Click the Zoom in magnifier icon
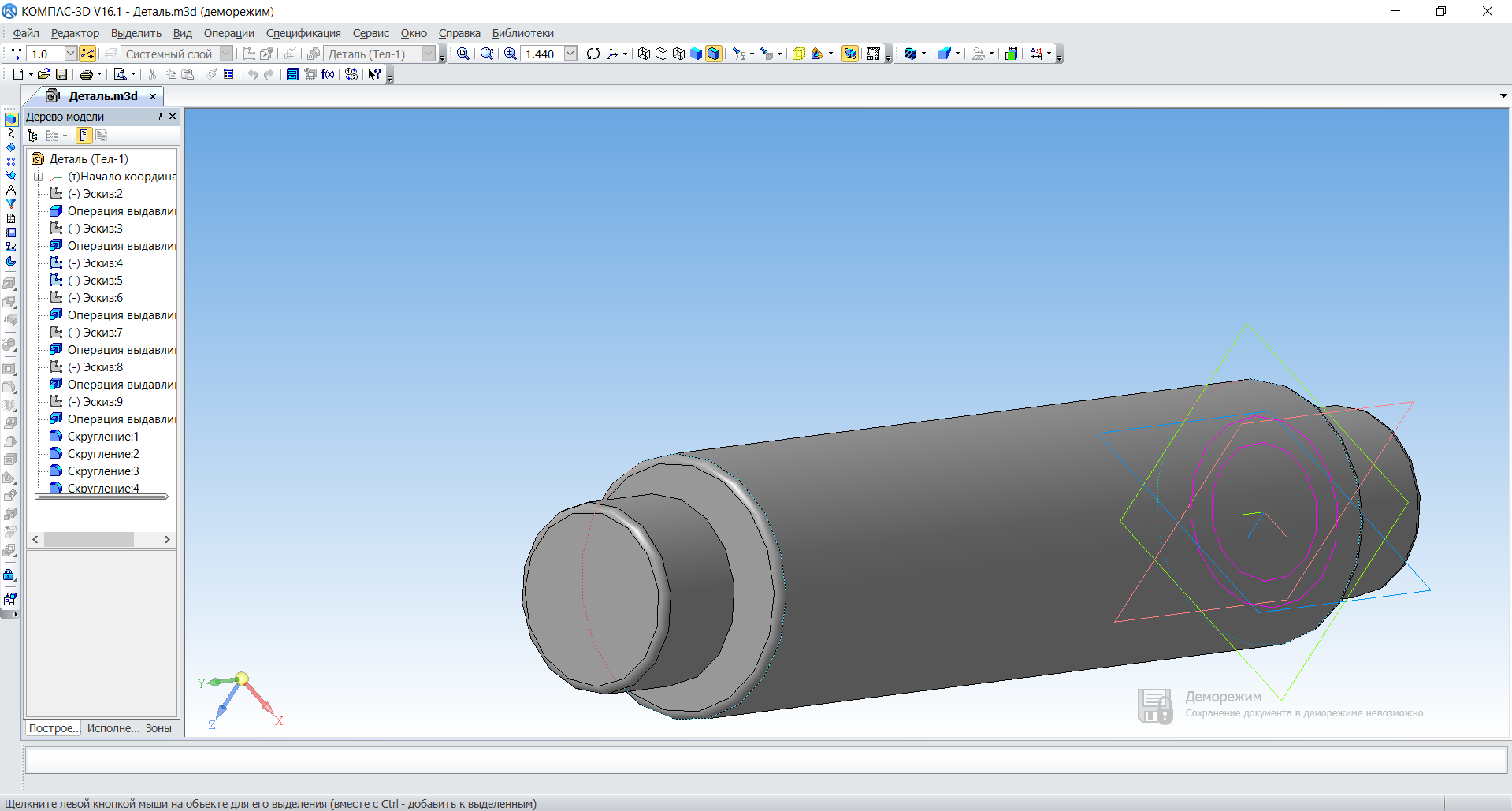The width and height of the screenshot is (1512, 811). click(511, 54)
